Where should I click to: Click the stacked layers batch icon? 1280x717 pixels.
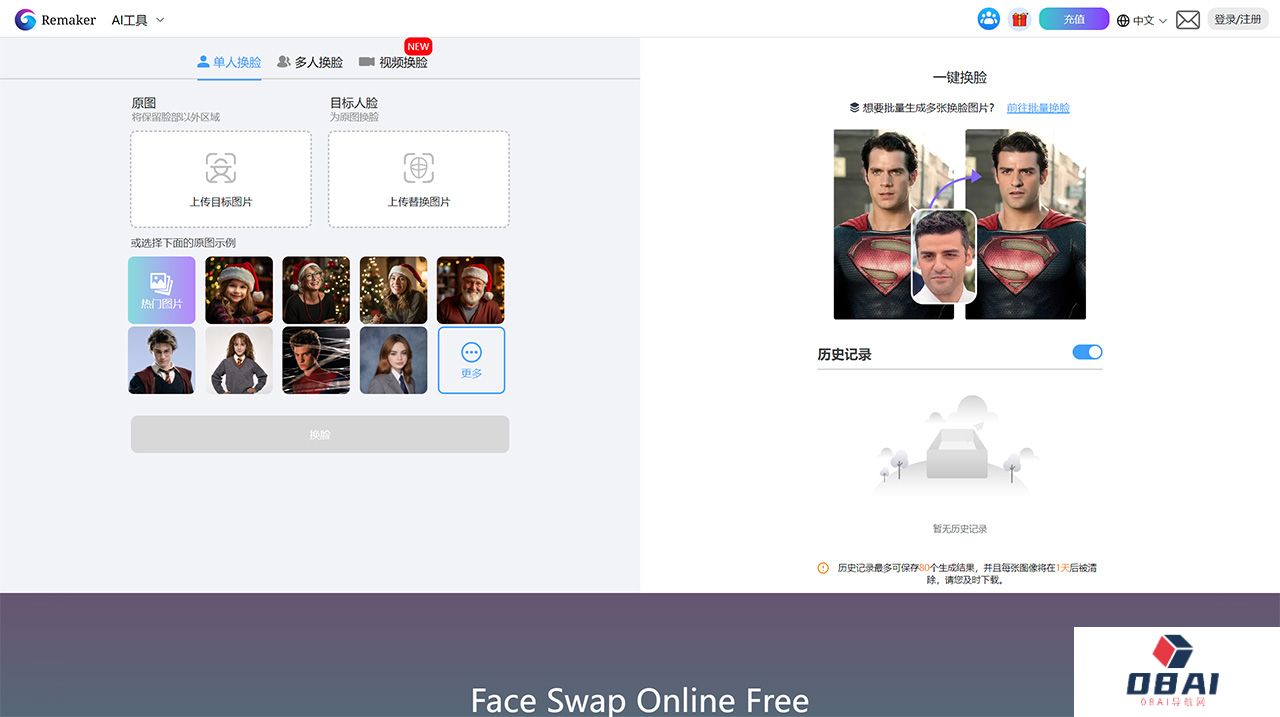pos(854,108)
